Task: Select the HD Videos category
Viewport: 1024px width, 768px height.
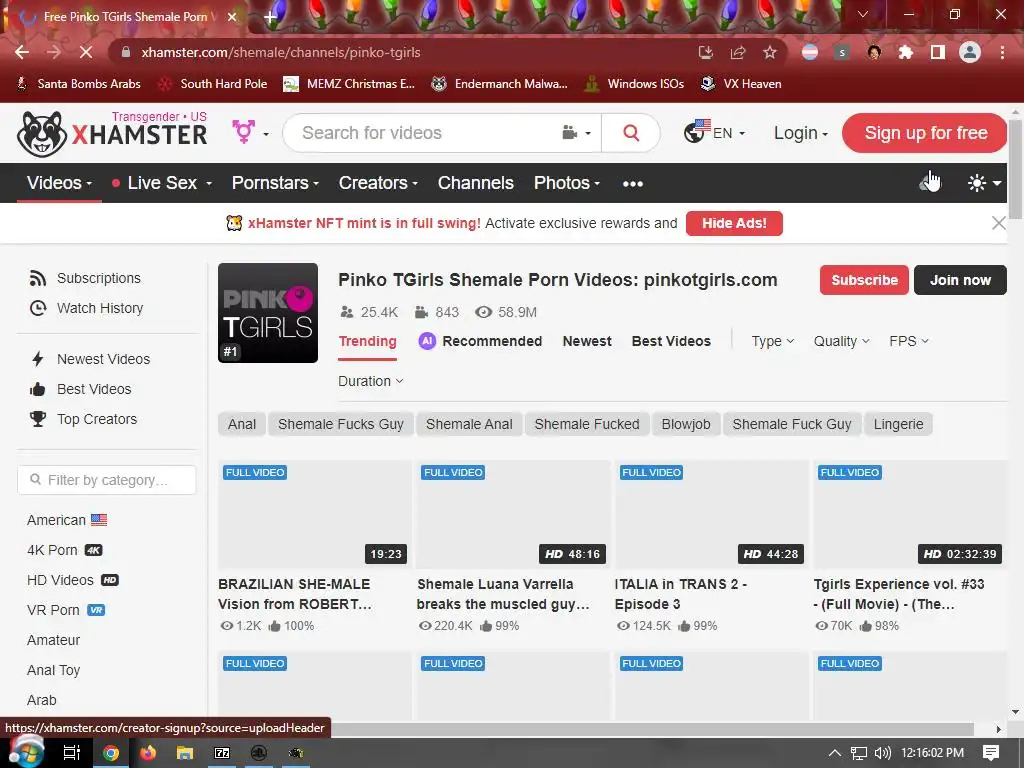Action: pyautogui.click(x=72, y=580)
